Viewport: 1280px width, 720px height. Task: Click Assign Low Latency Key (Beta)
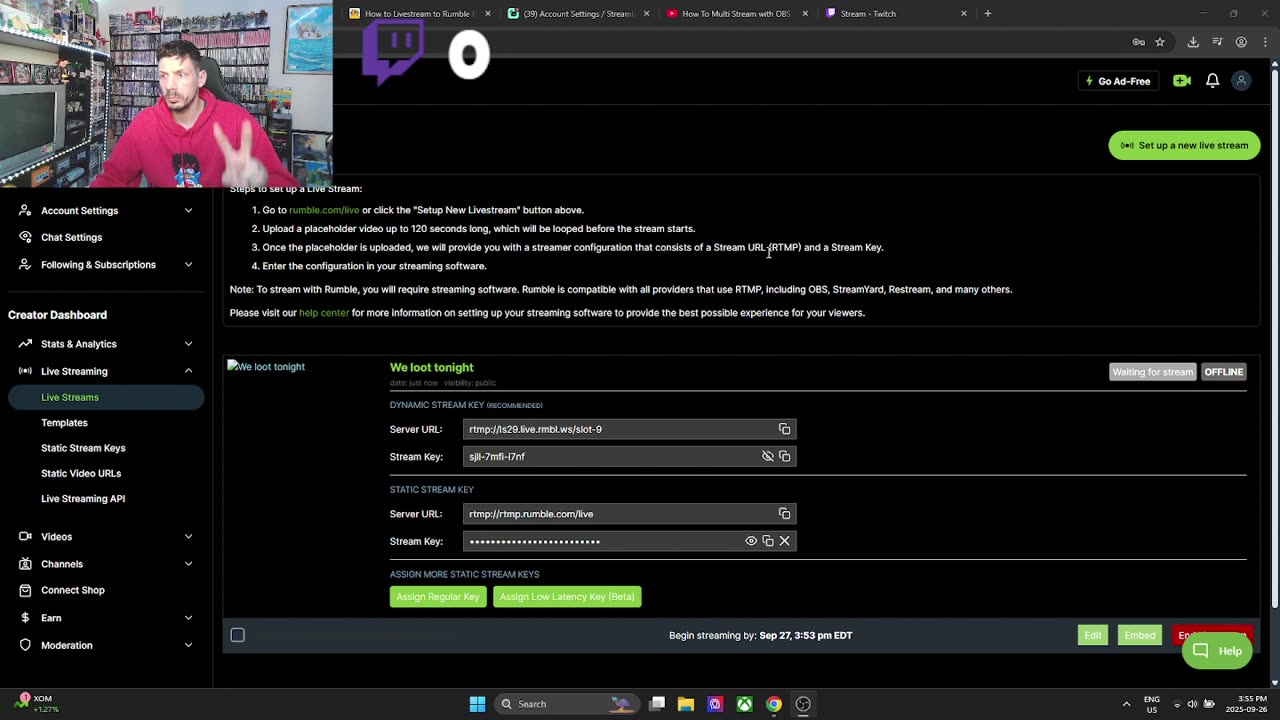pyautogui.click(x=567, y=597)
